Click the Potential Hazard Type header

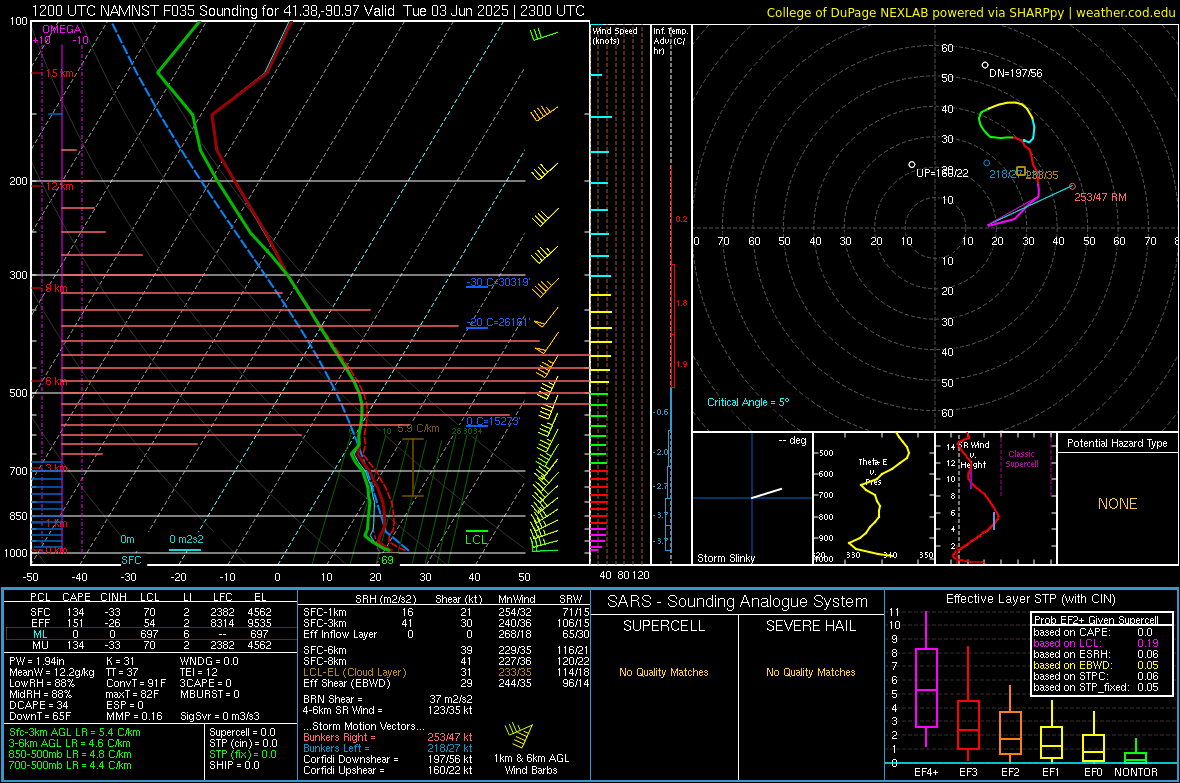[1117, 443]
